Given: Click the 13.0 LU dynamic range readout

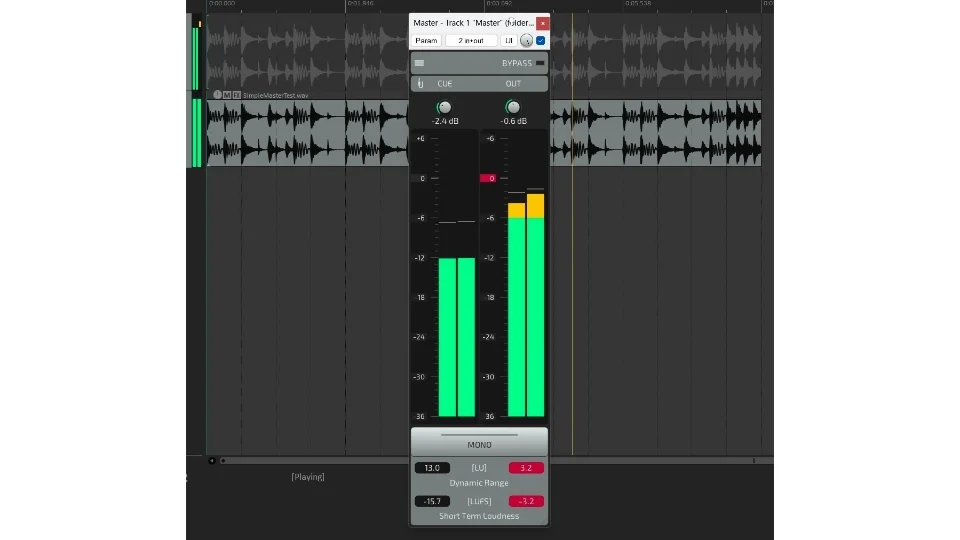Looking at the screenshot, I should [432, 468].
